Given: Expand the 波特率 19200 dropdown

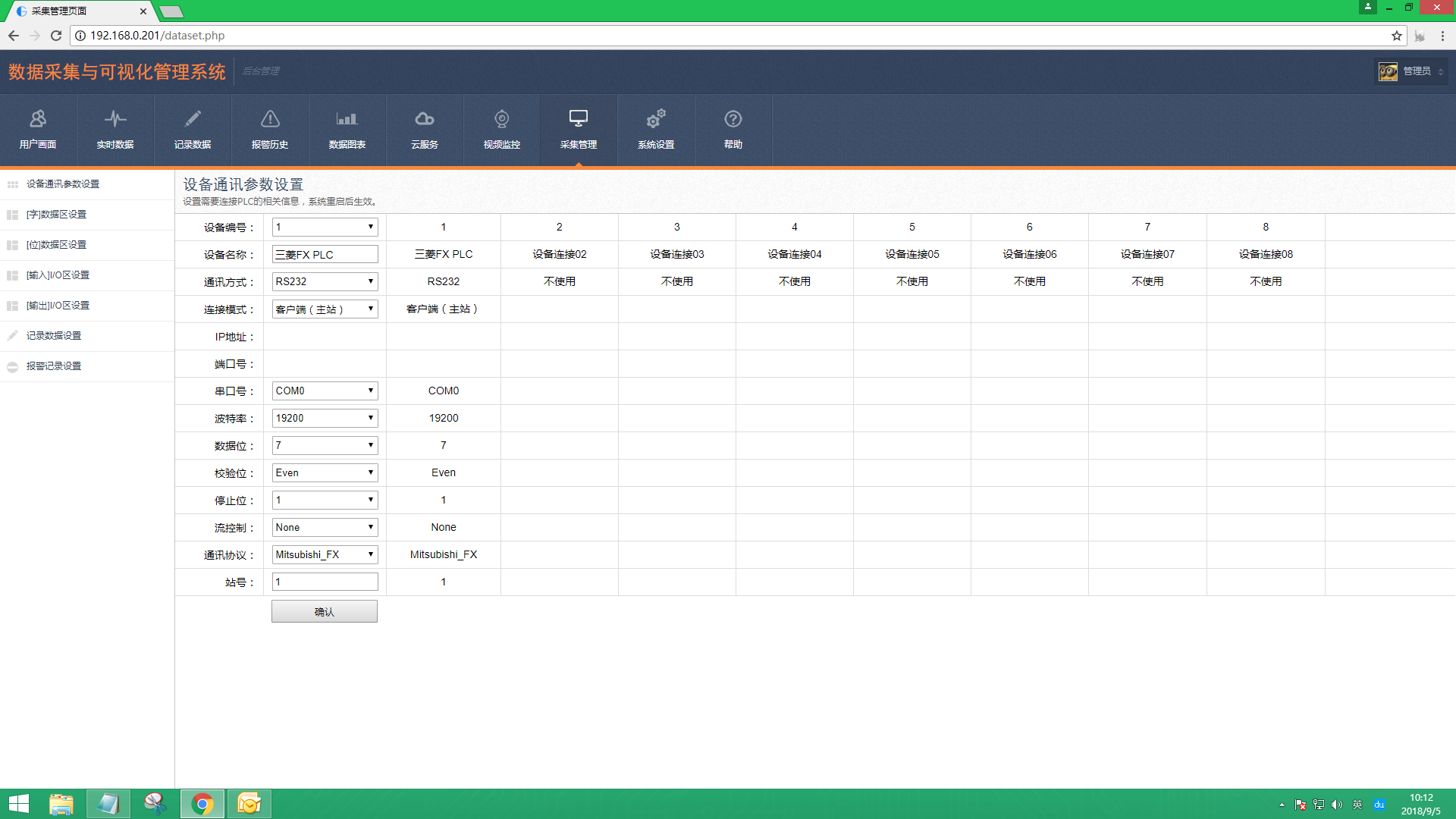Looking at the screenshot, I should click(x=325, y=418).
